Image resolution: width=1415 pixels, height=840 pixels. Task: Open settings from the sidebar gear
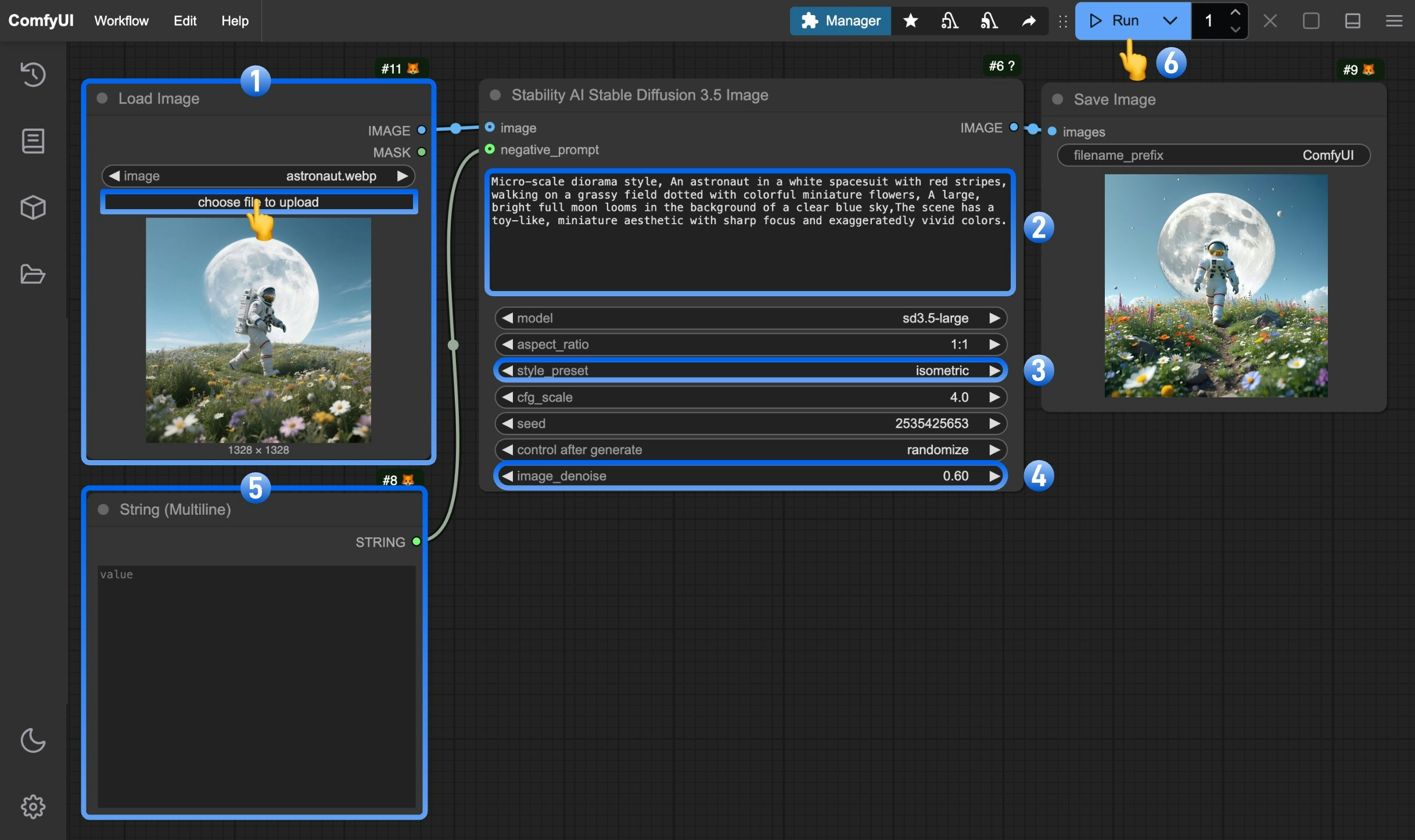point(33,806)
